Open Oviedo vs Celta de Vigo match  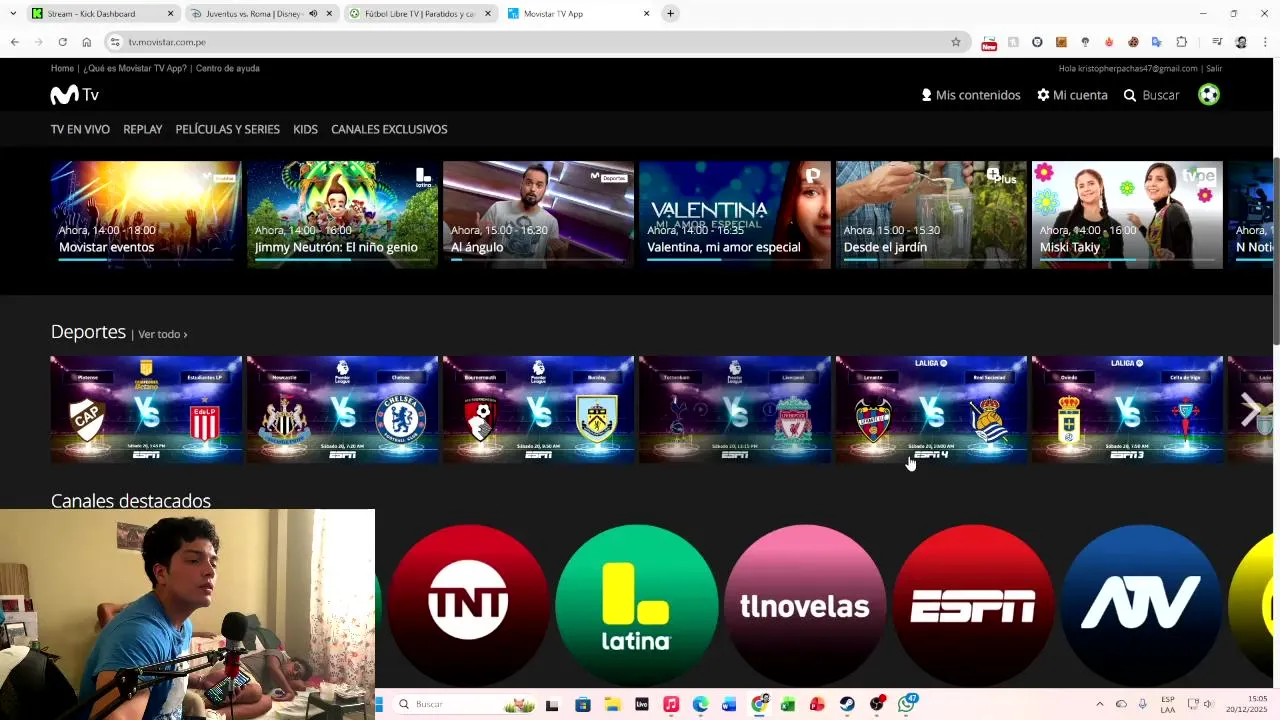click(x=1127, y=409)
